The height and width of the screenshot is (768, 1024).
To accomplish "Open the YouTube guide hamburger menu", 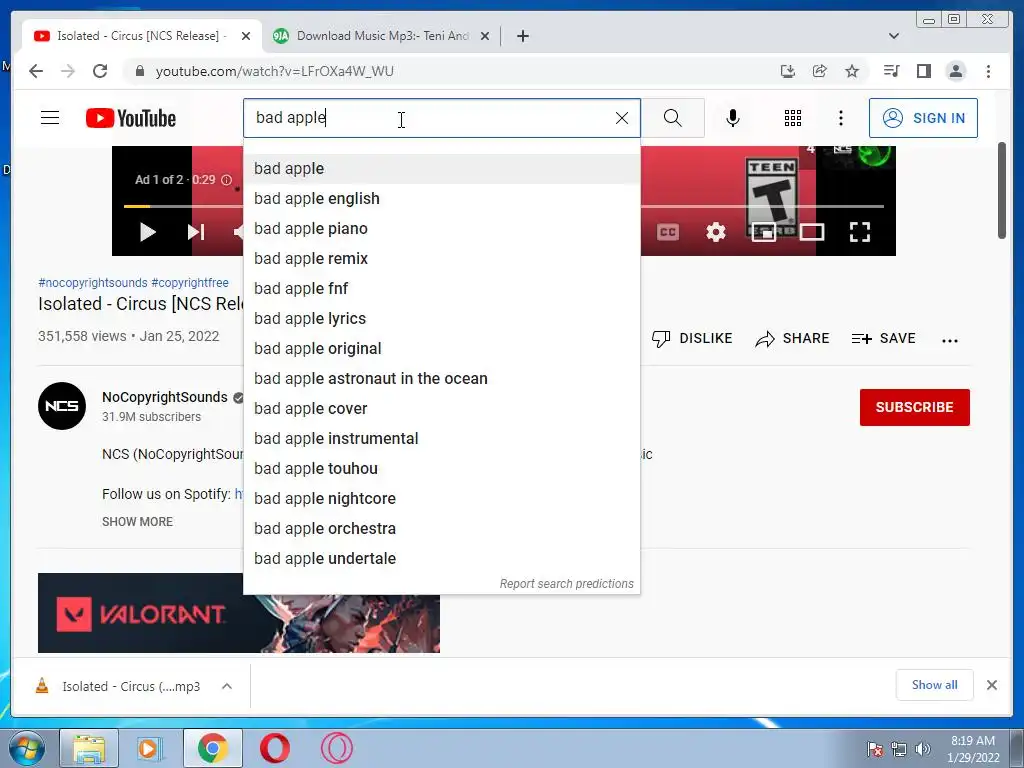I will [50, 118].
